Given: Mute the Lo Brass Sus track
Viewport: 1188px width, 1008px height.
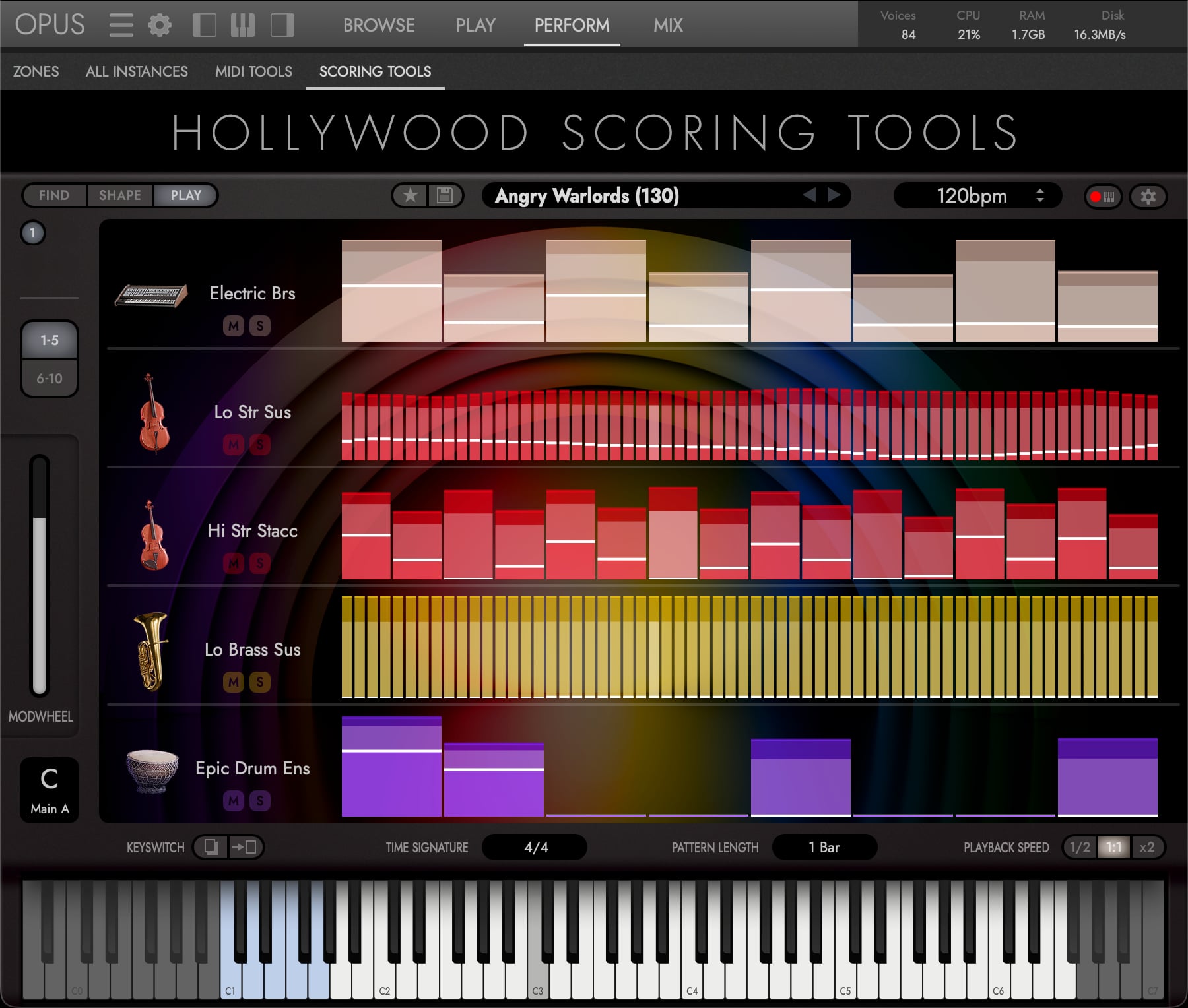Looking at the screenshot, I should 234,682.
